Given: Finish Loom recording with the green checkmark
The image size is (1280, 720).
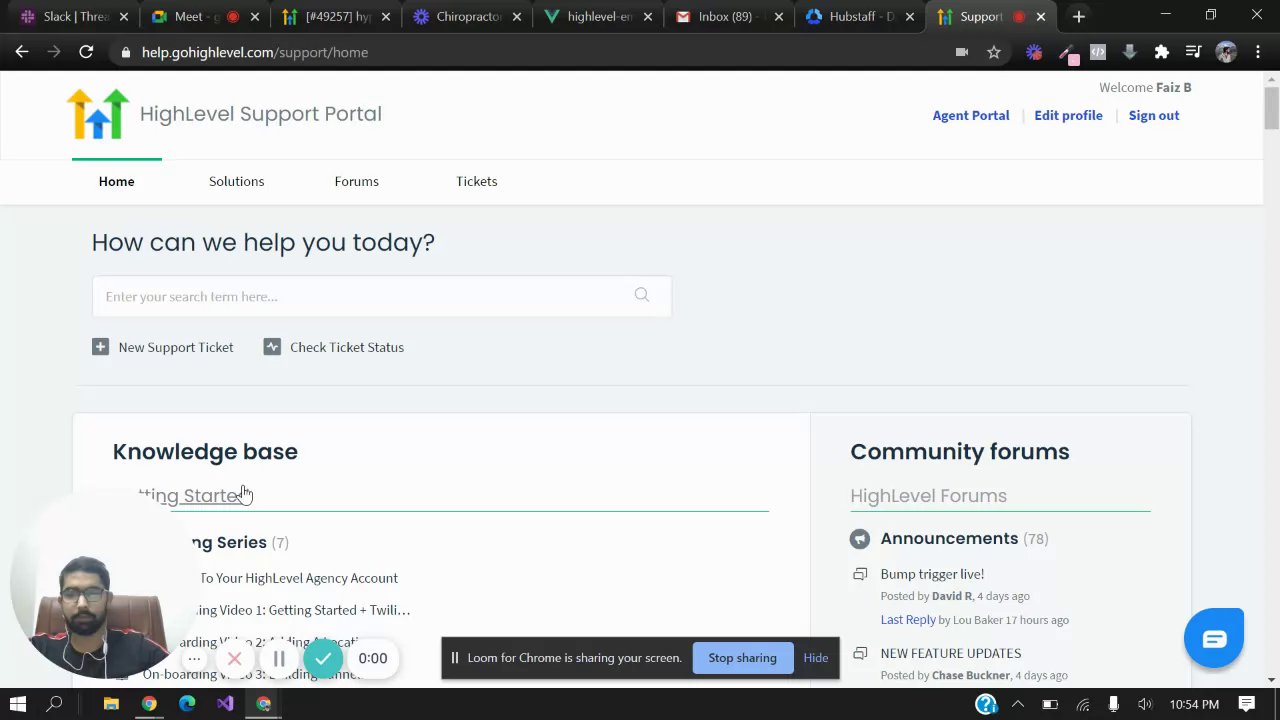Looking at the screenshot, I should pyautogui.click(x=323, y=658).
